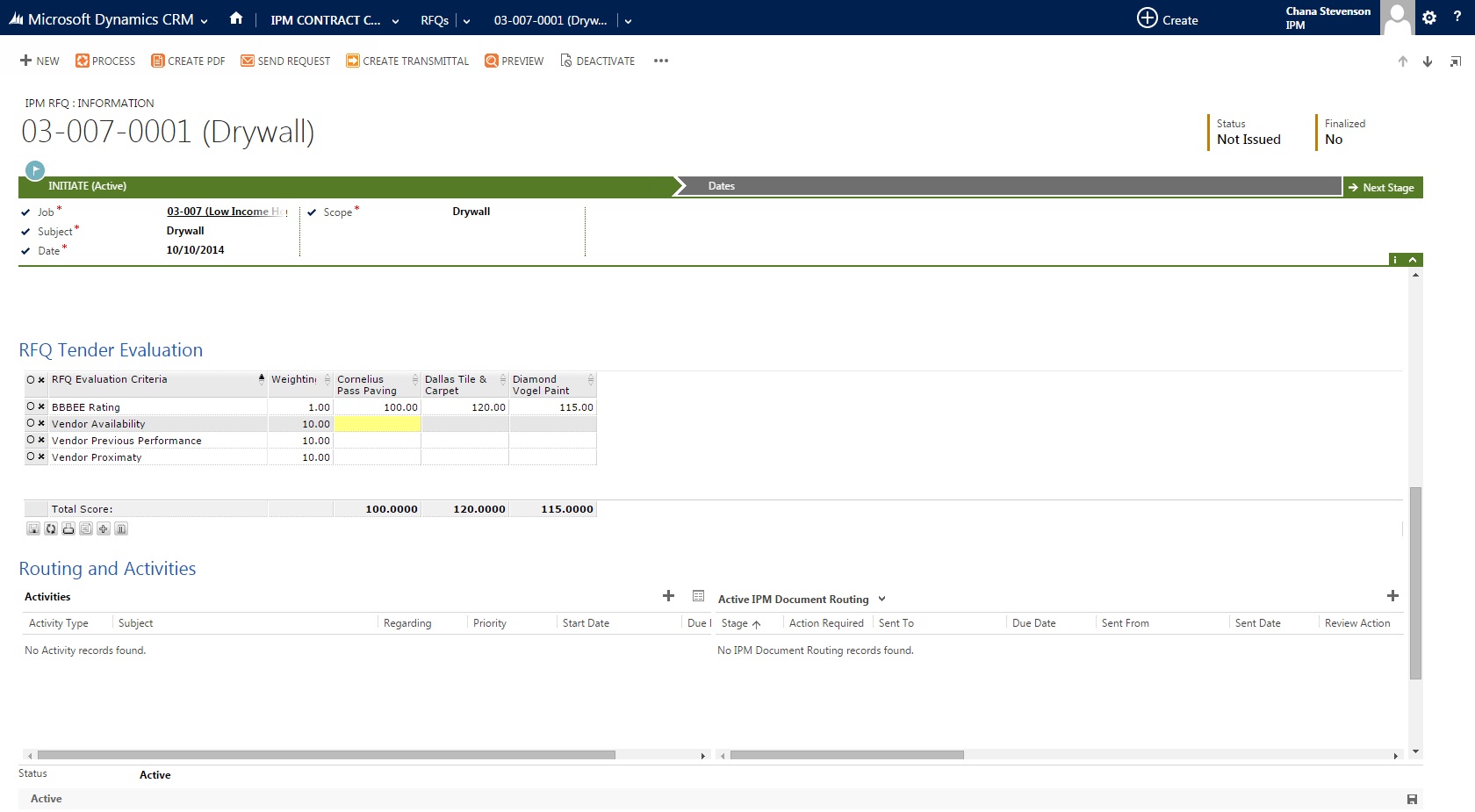Image resolution: width=1475 pixels, height=812 pixels.
Task: Click the save icon at bottom right
Action: pyautogui.click(x=1412, y=799)
